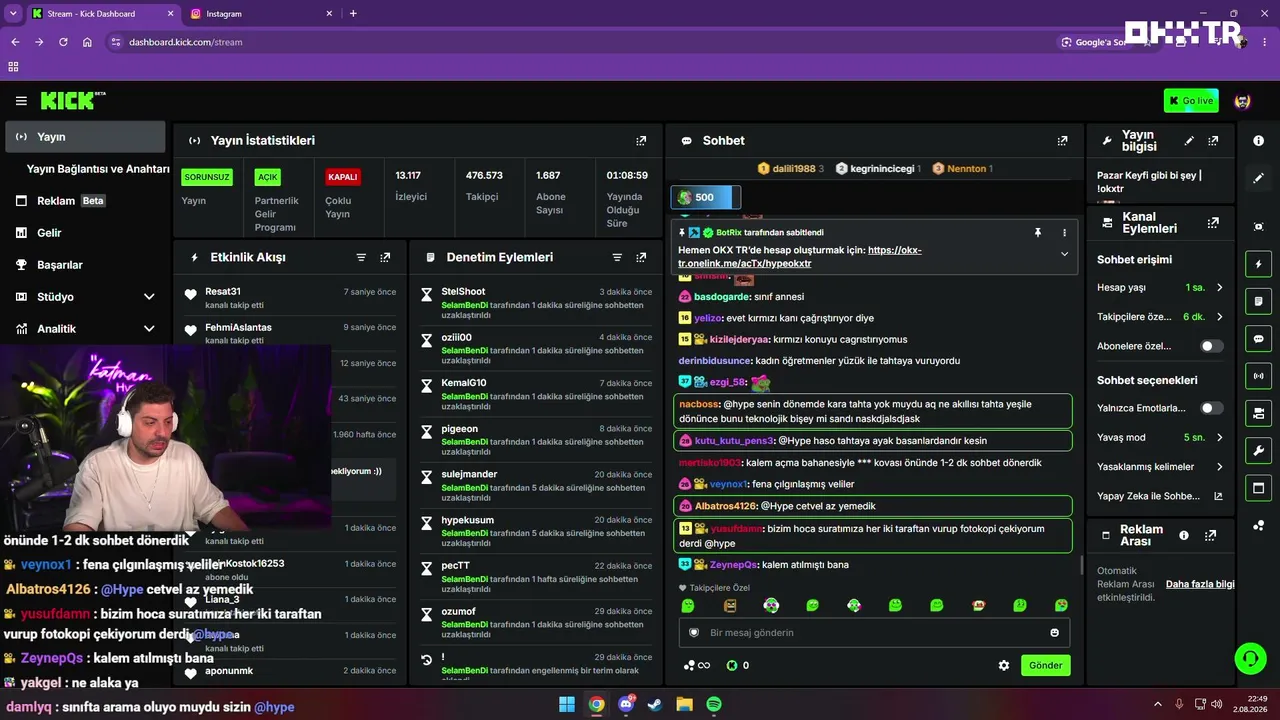Open the chat settings gear icon
Screen dimensions: 1280x720
(1004, 665)
